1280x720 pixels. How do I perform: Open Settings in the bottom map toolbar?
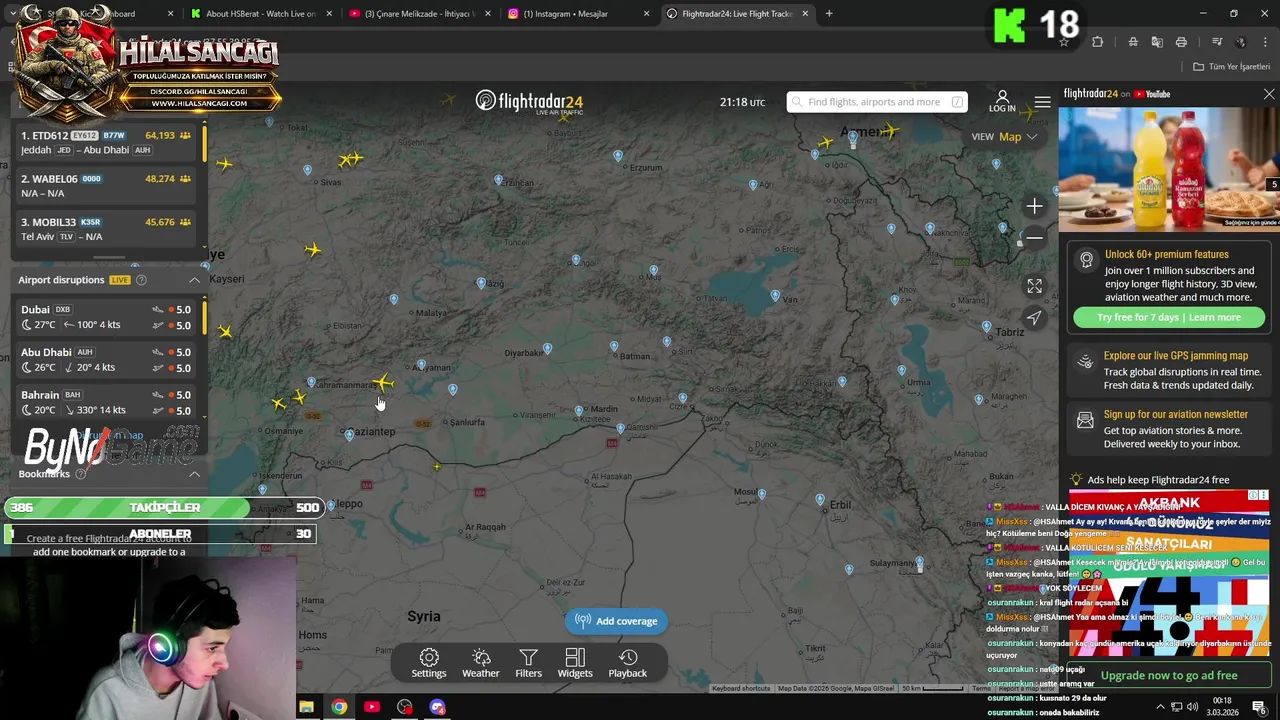point(429,663)
